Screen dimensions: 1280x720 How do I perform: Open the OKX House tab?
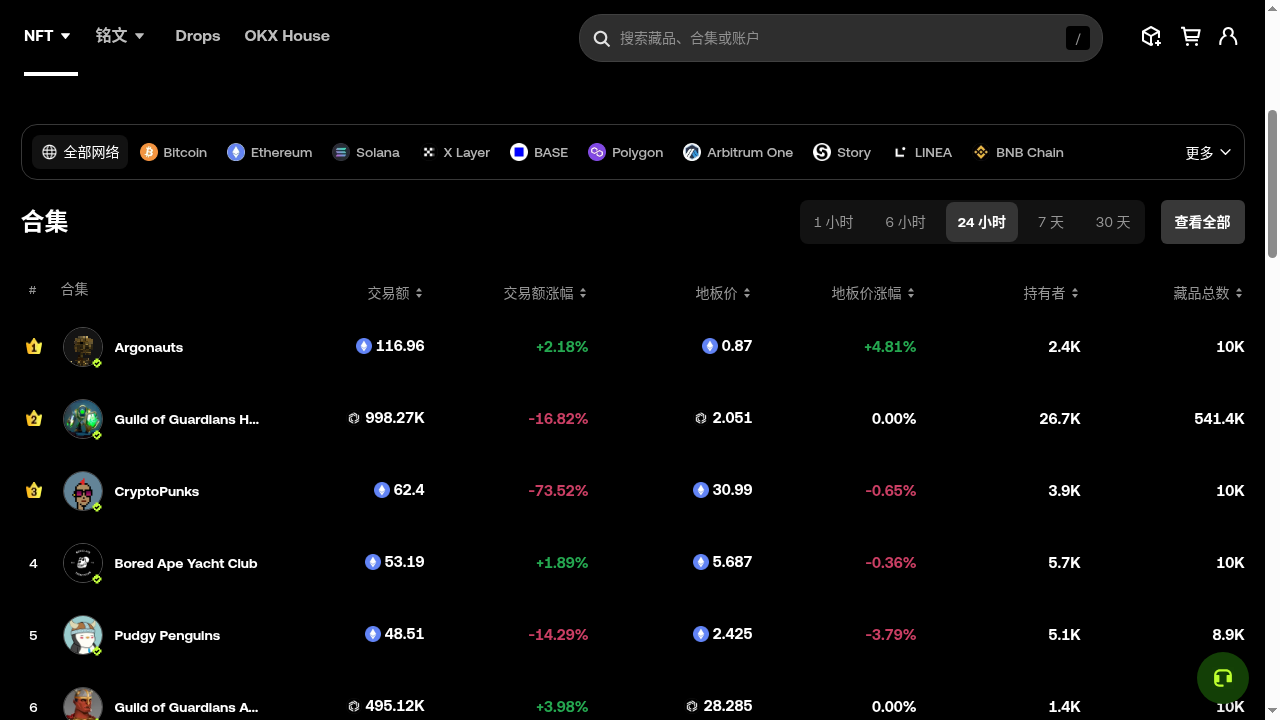(287, 36)
